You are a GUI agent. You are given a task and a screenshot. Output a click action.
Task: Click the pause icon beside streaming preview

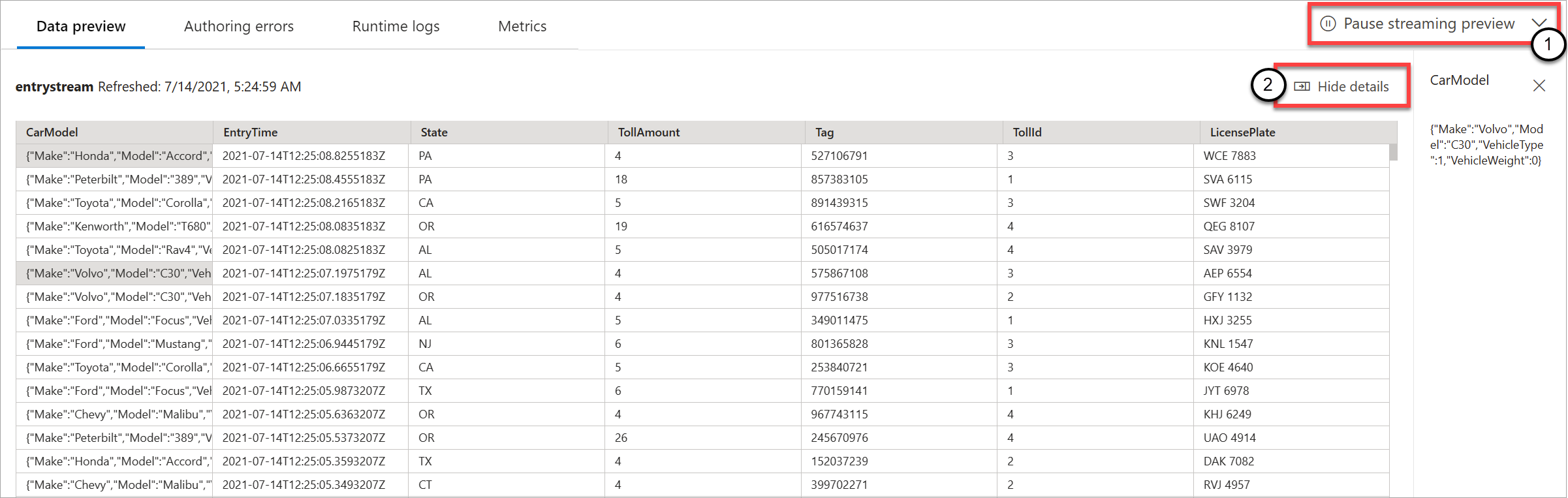click(1327, 24)
